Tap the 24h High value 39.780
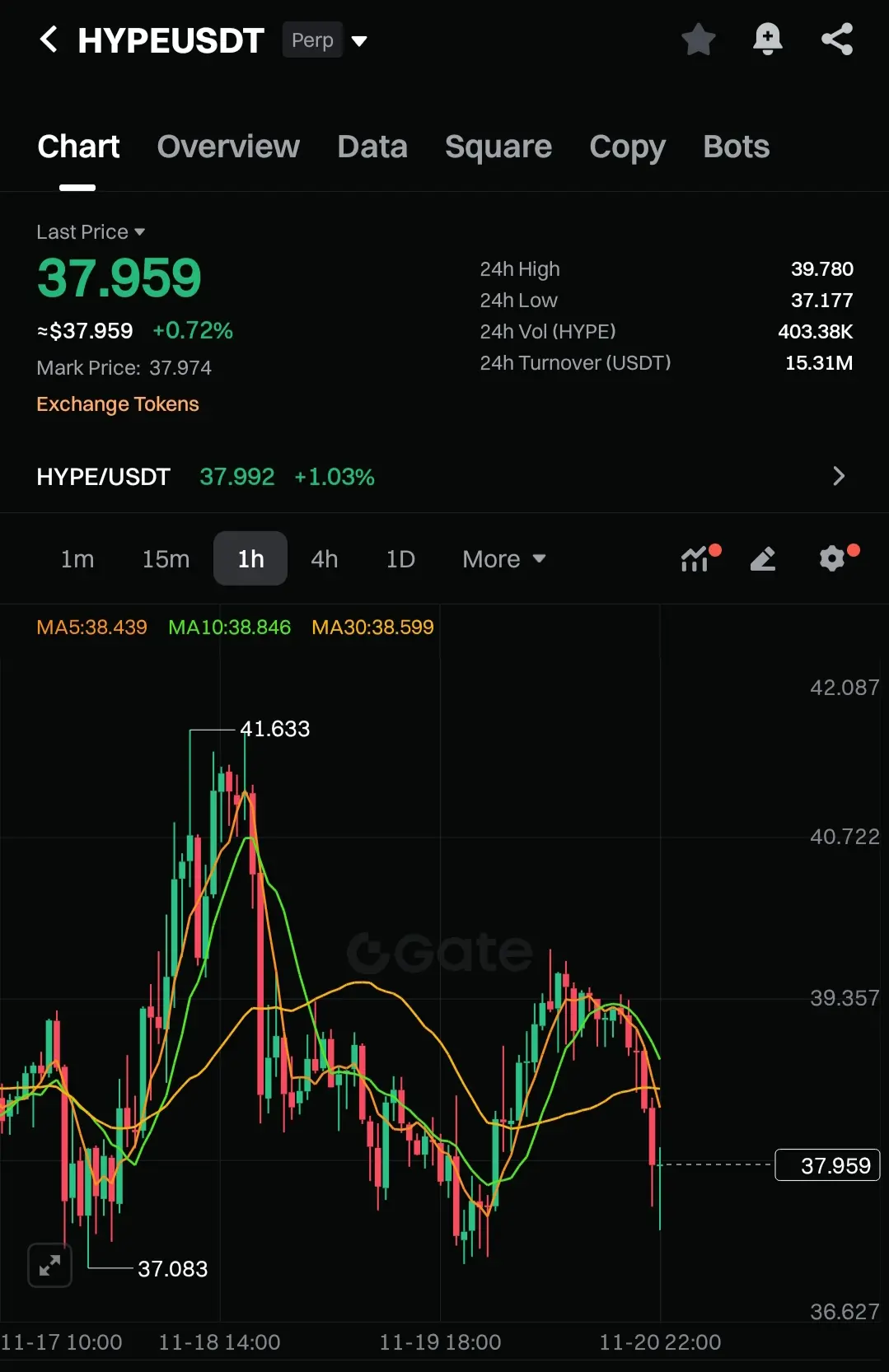The image size is (889, 1372). (x=822, y=269)
